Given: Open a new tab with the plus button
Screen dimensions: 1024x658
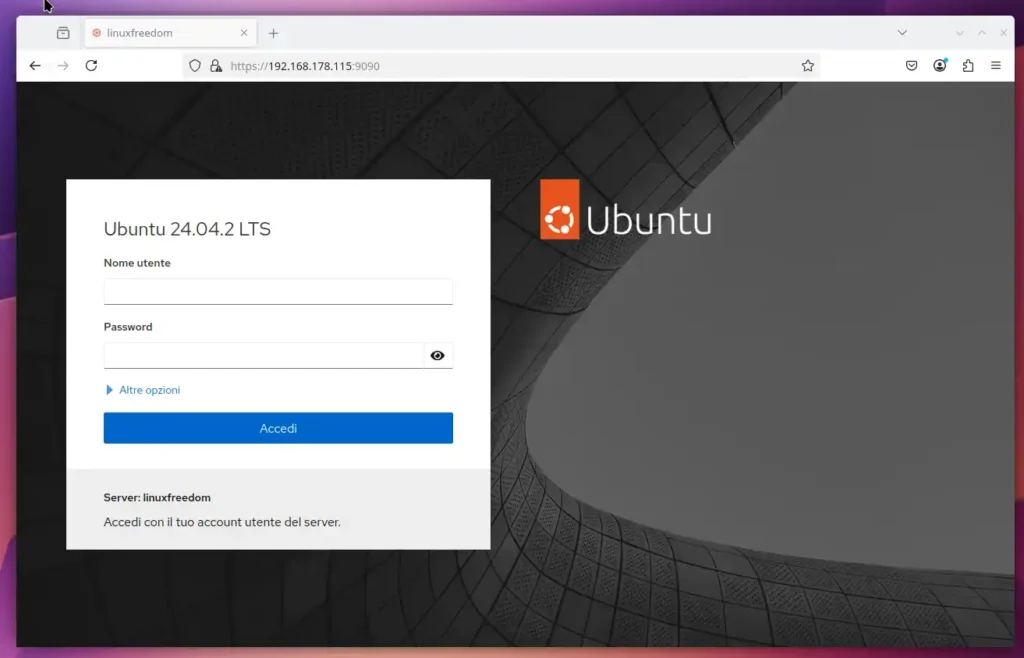Looking at the screenshot, I should 274,33.
